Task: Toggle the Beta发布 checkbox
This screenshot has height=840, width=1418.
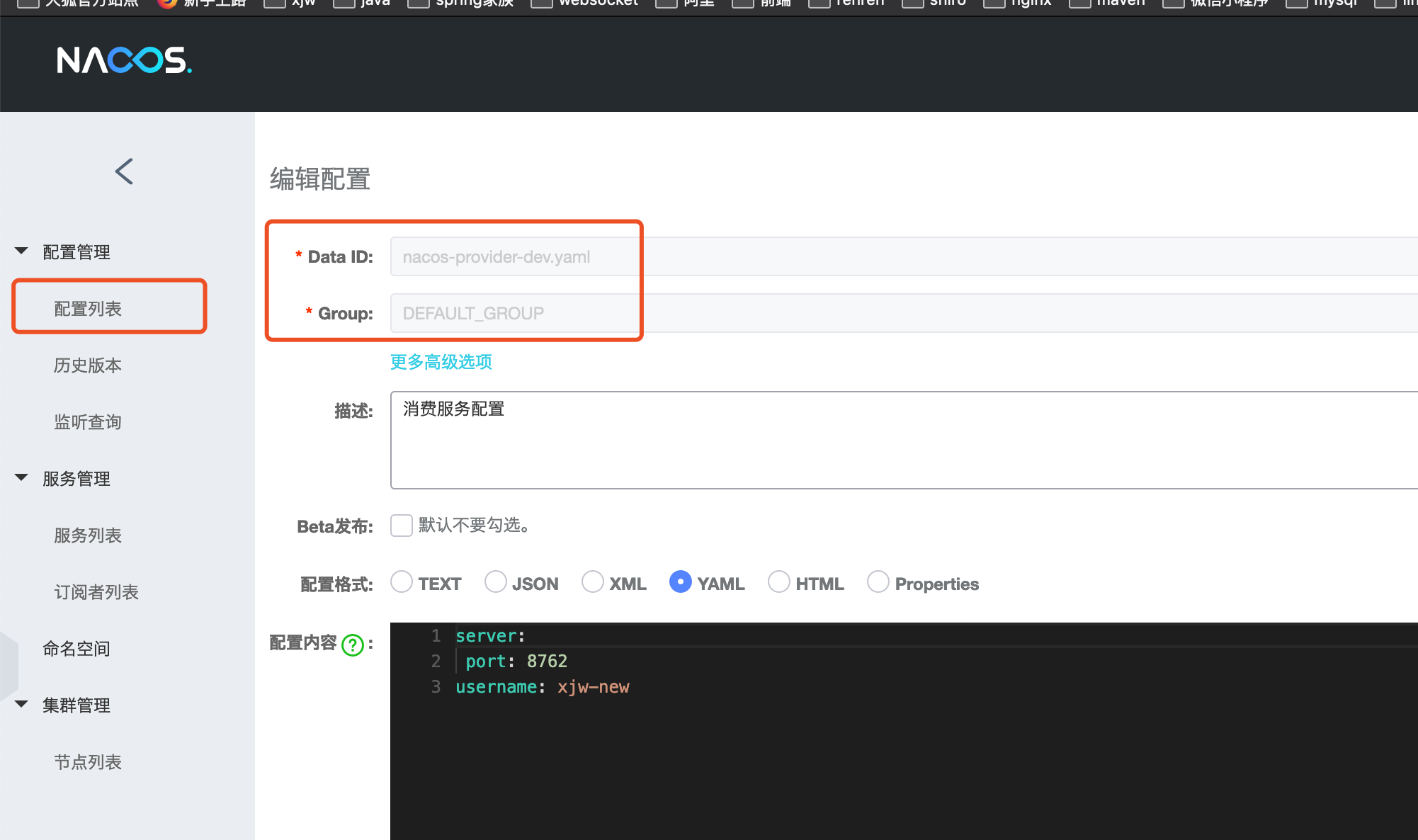Action: (x=402, y=526)
